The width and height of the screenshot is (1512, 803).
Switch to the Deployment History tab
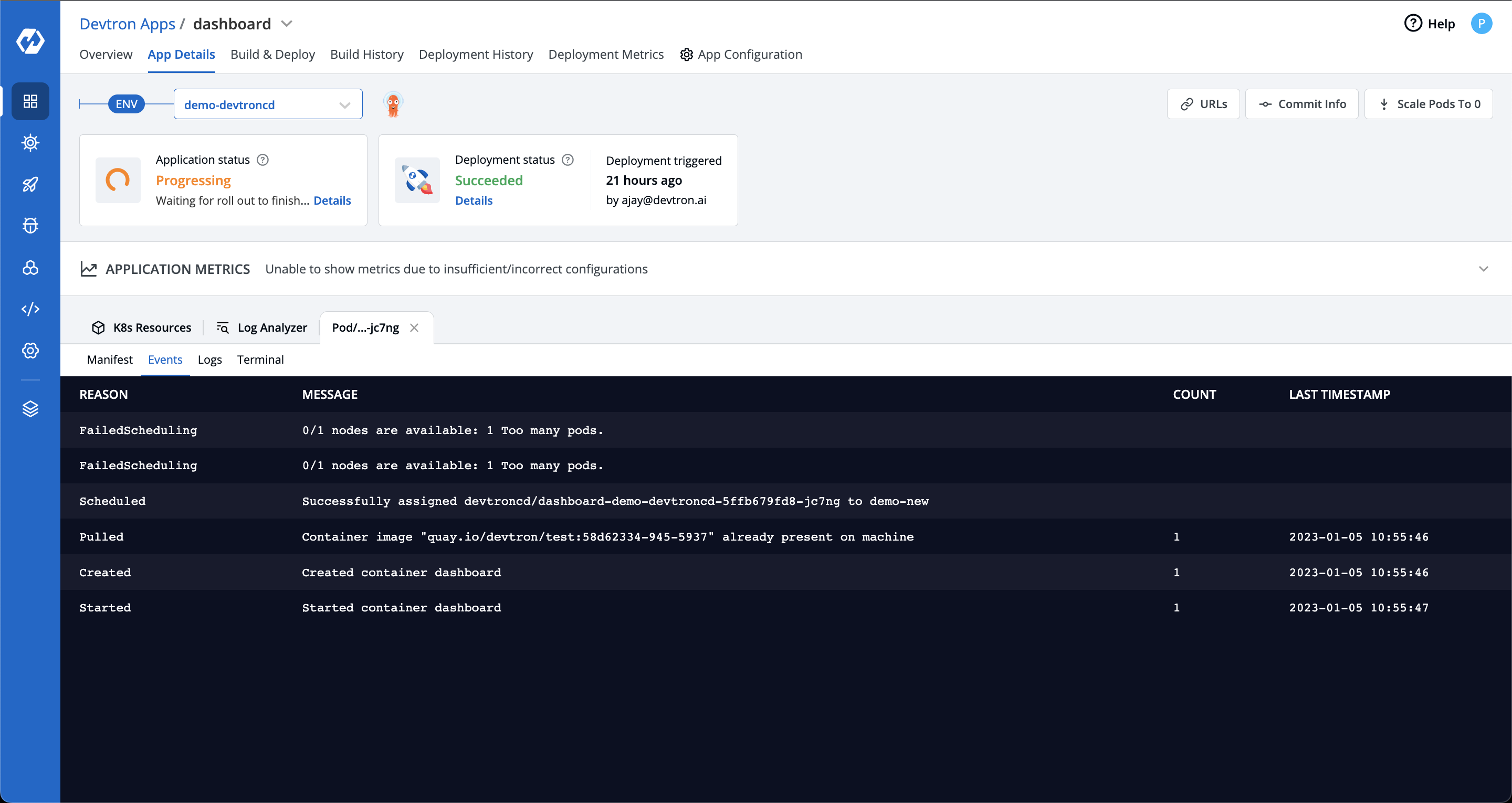point(476,54)
